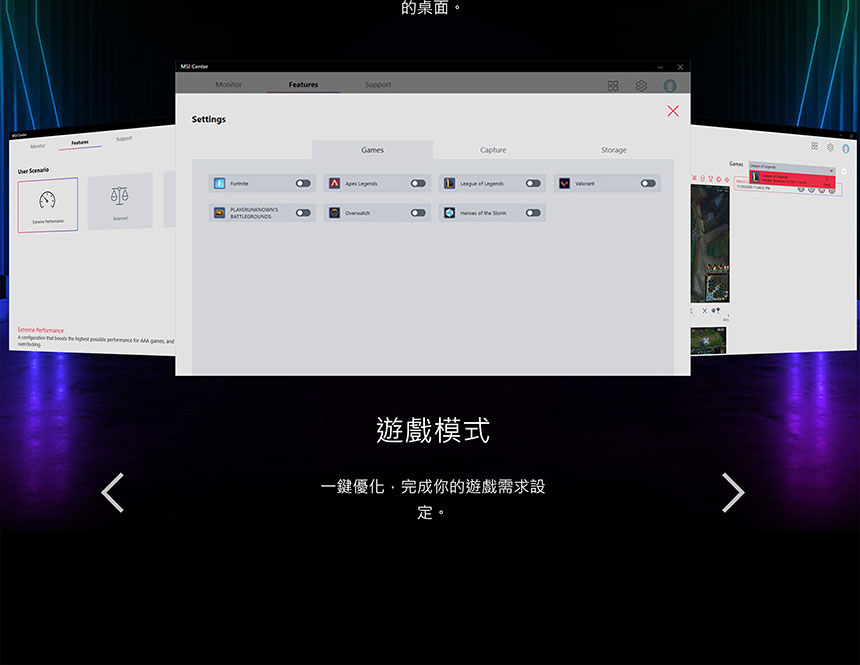Image resolution: width=860 pixels, height=665 pixels.
Task: Click the "MSI Center" title in center window
Action: click(x=194, y=66)
